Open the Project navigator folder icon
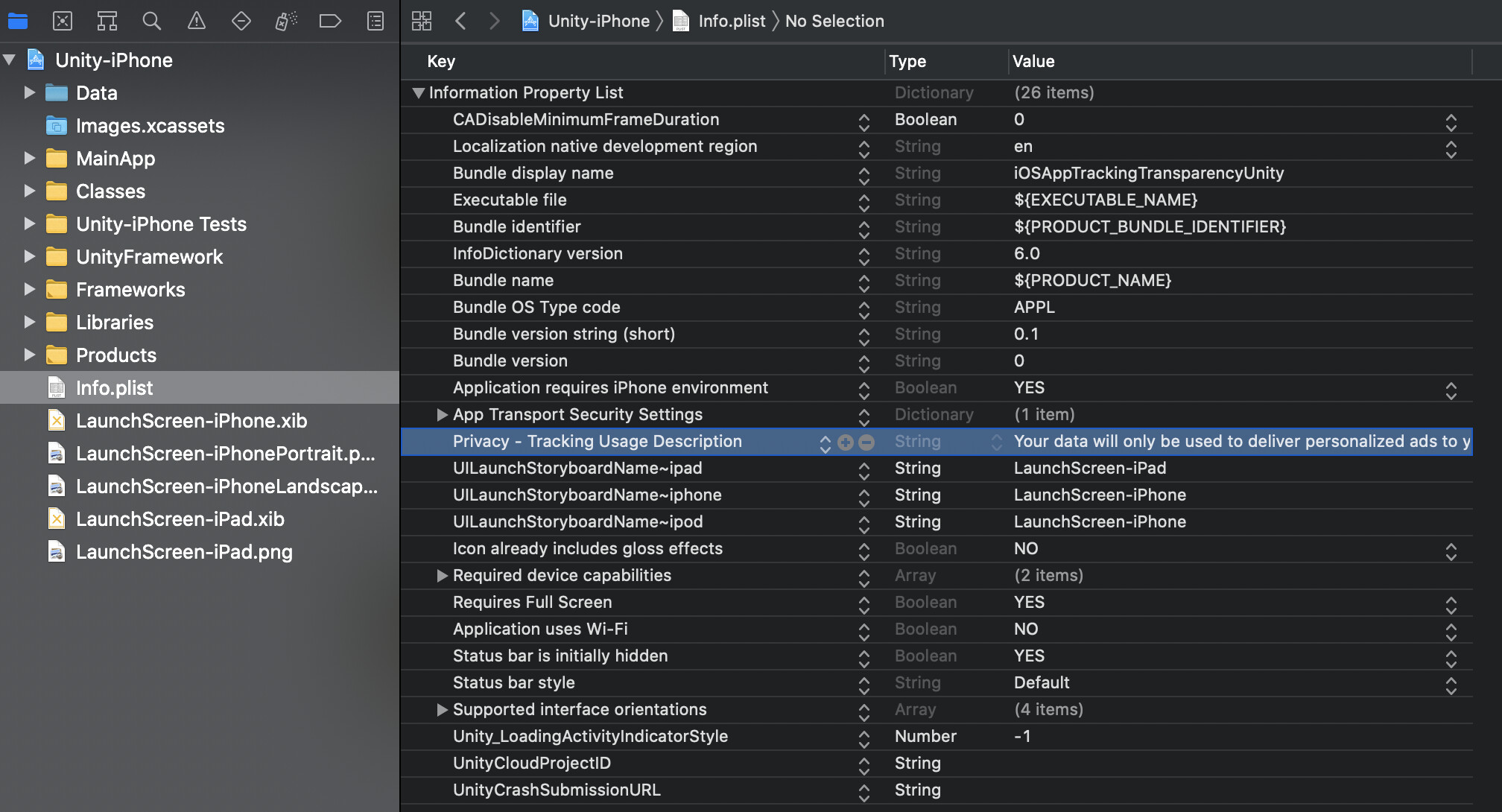This screenshot has height=812, width=1502. [x=17, y=21]
